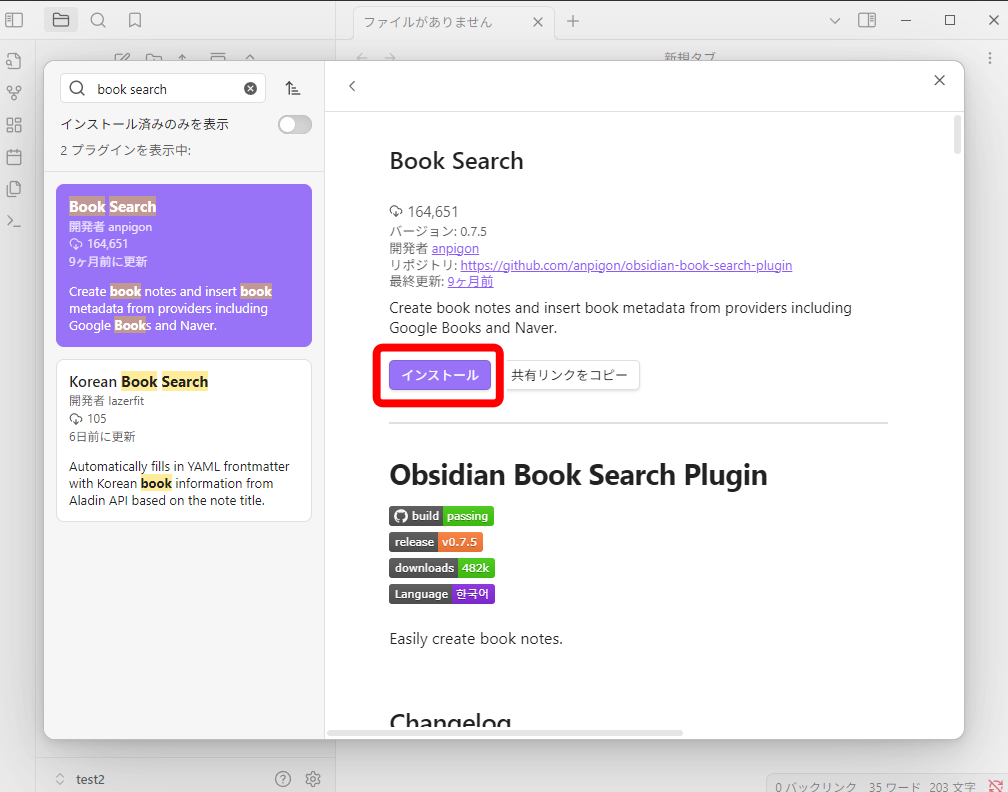Open the bookmarks tab icon
The width and height of the screenshot is (1008, 792).
click(x=135, y=21)
